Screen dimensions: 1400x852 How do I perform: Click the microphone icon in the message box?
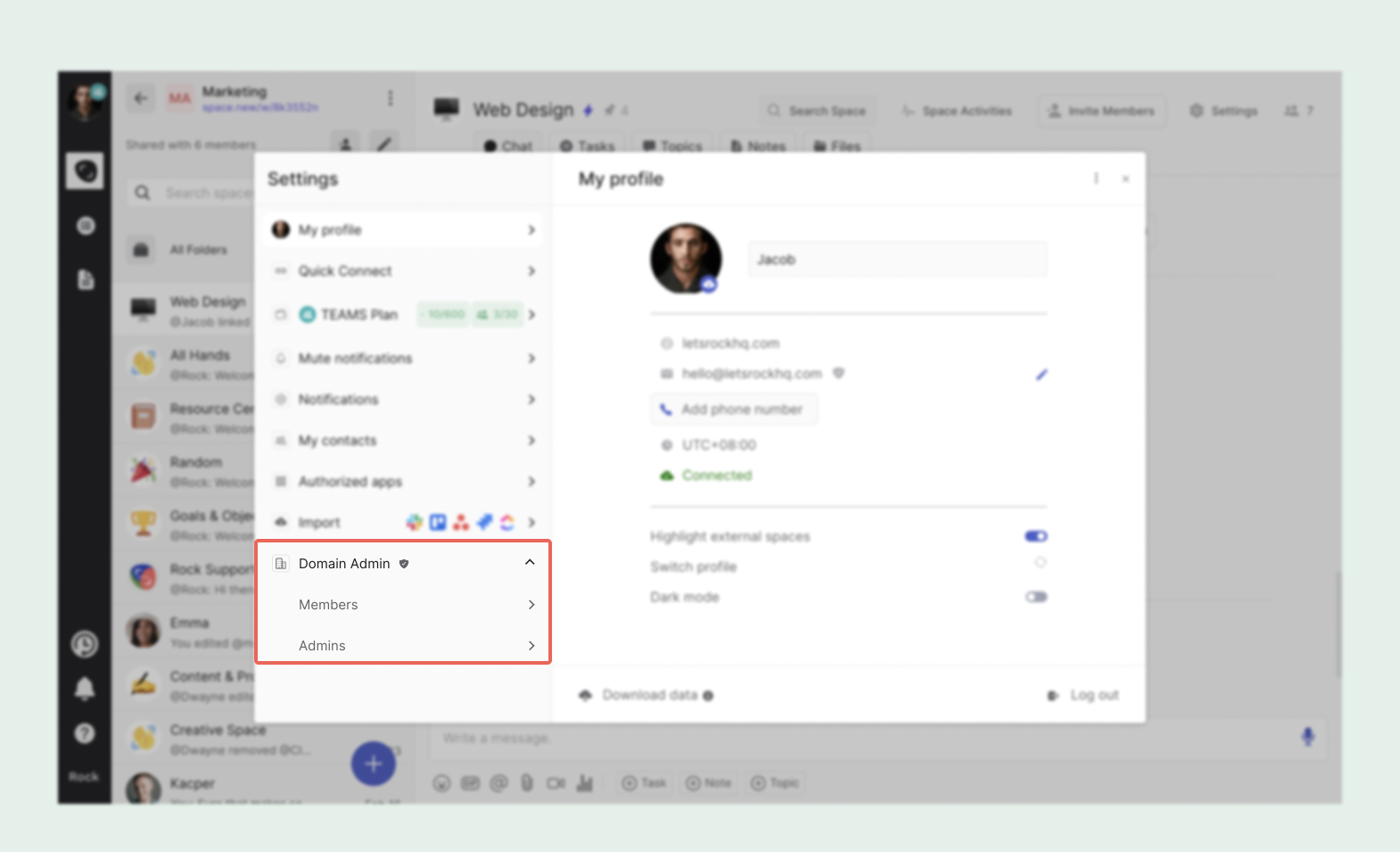1307,737
